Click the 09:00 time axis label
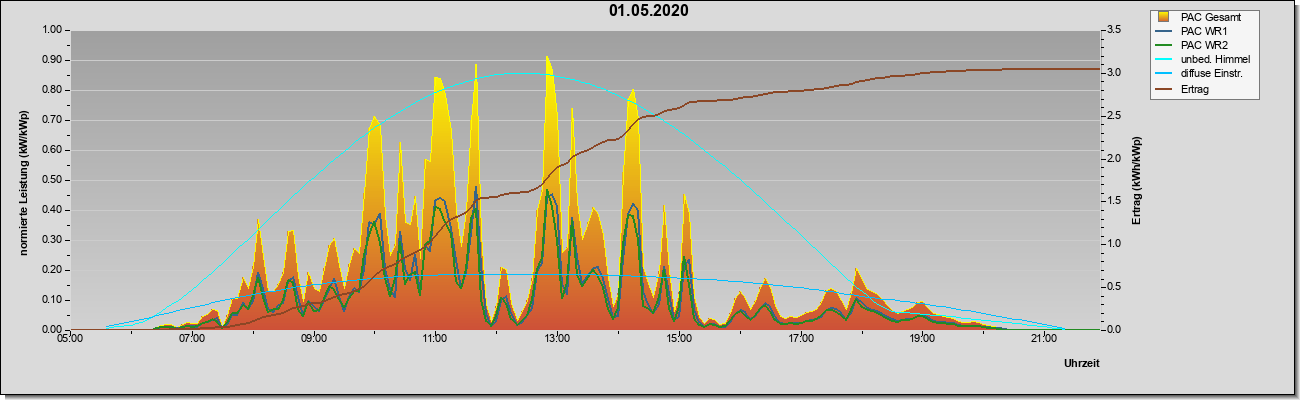The image size is (1300, 400). tap(313, 340)
